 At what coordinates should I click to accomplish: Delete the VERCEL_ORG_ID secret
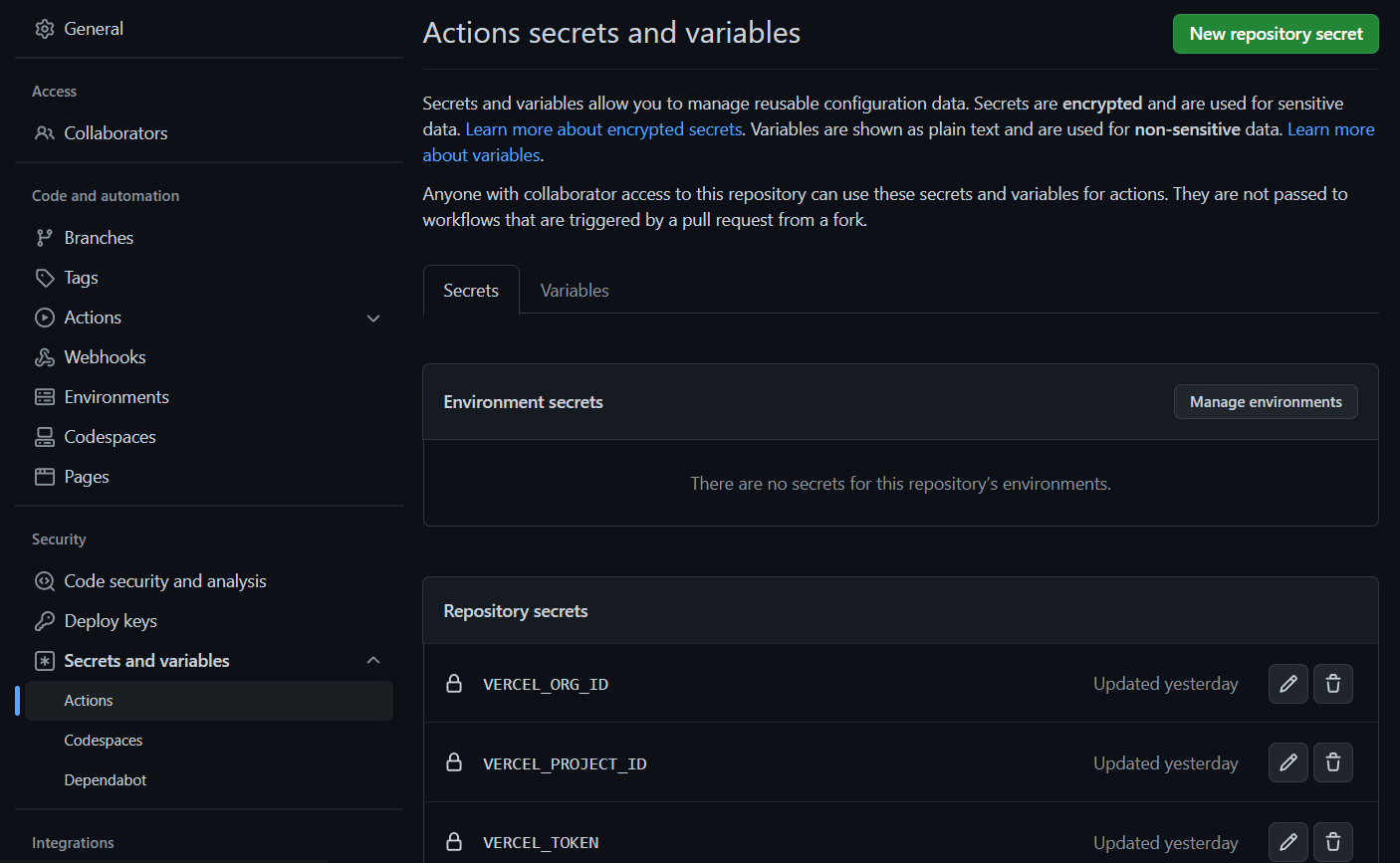[x=1332, y=684]
